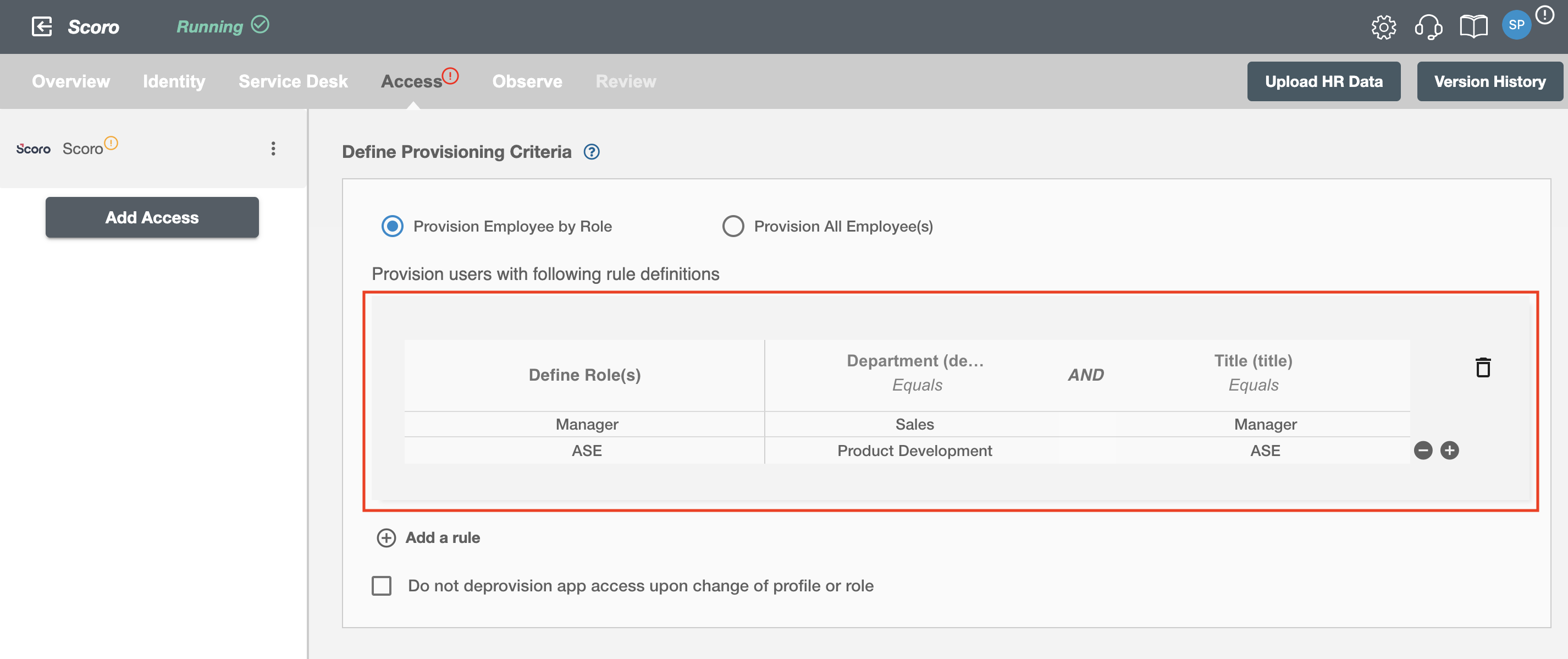
Task: Click the Add Access button
Action: [152, 217]
